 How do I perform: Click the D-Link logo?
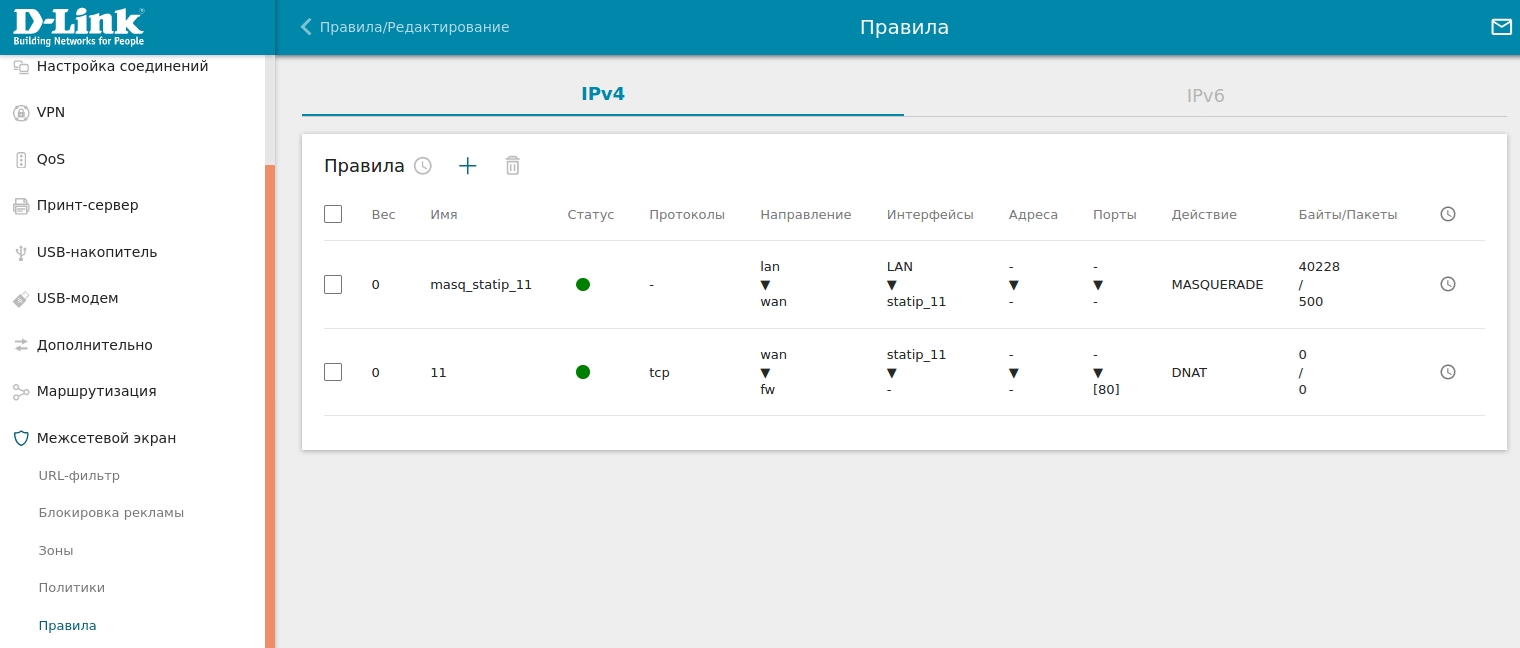click(x=78, y=27)
